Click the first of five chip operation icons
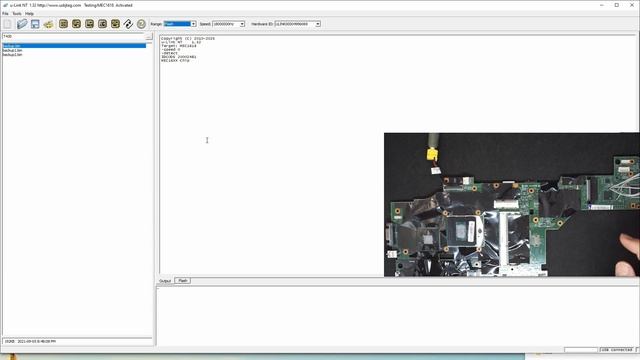This screenshot has width=640, height=360. pyautogui.click(x=63, y=24)
